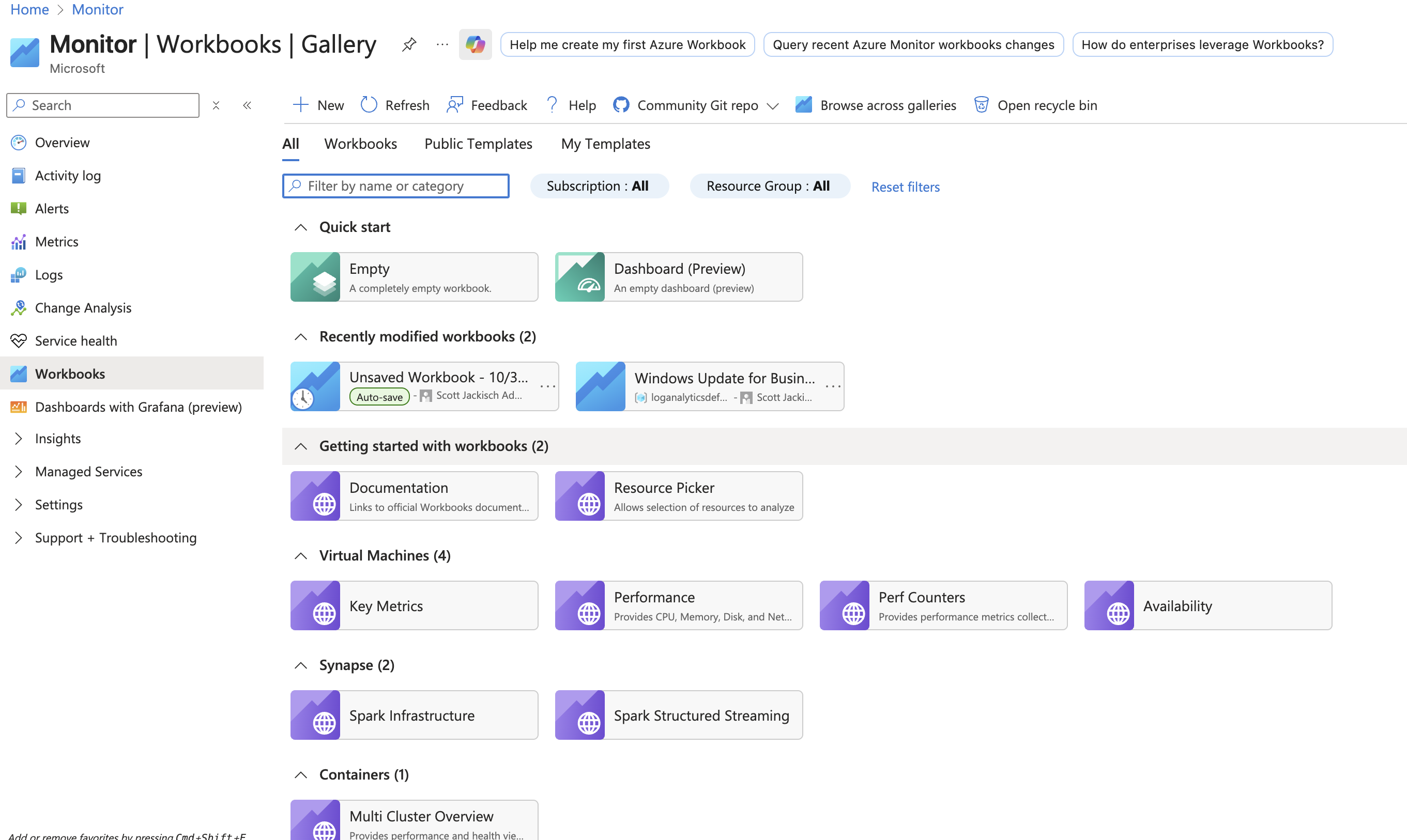Screen dimensions: 1407x840
Task: Go to Service health in sidebar
Action: pyautogui.click(x=75, y=341)
